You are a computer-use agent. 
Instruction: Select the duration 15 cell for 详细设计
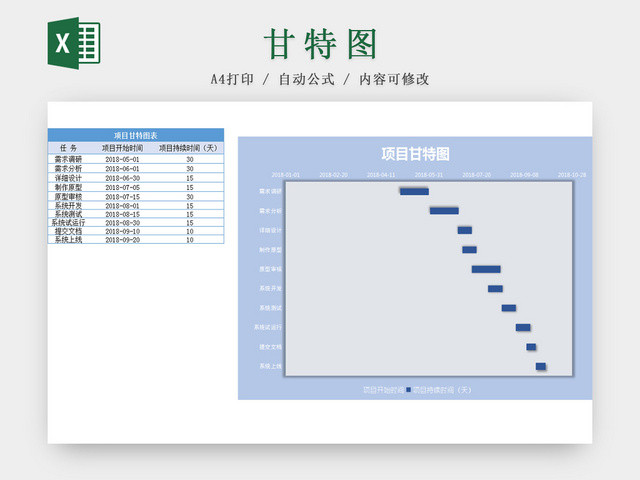tap(190, 178)
